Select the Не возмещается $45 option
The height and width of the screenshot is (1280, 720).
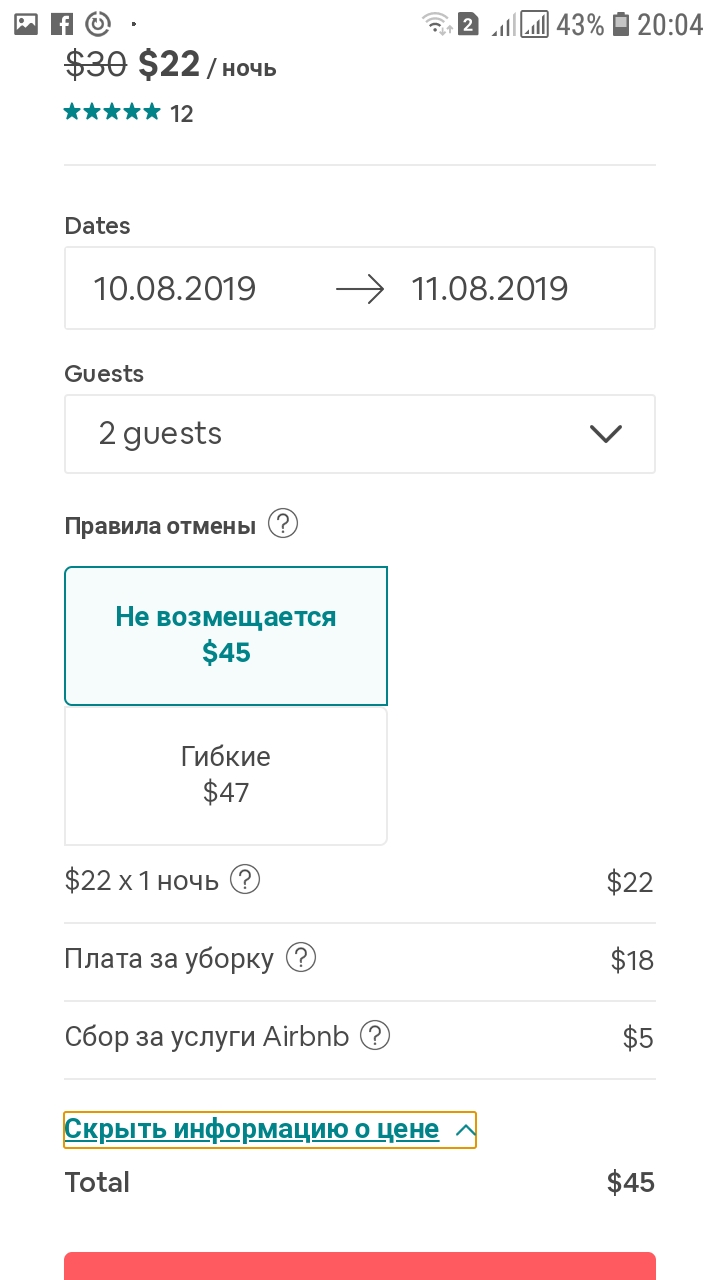226,635
